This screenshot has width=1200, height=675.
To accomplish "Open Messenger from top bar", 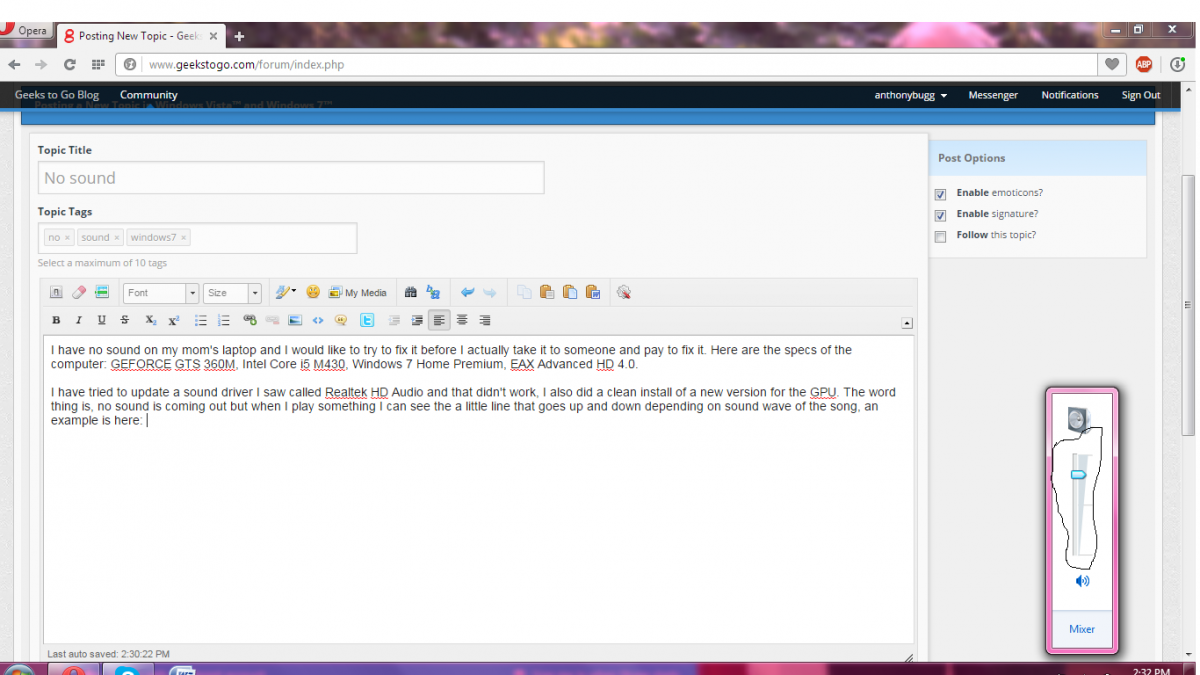I will click(x=993, y=95).
